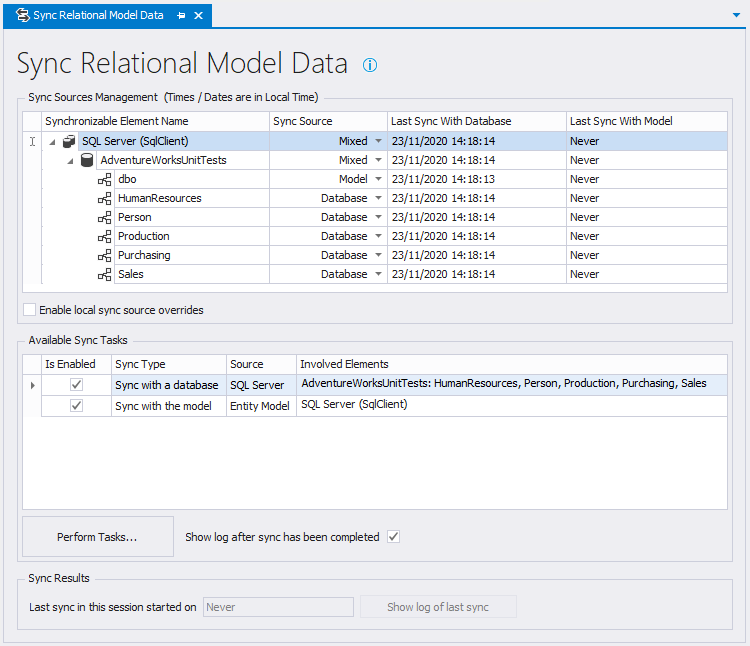Collapse the SQL Server (SqlClient) tree node
Image resolution: width=750 pixels, height=646 pixels.
click(52, 142)
